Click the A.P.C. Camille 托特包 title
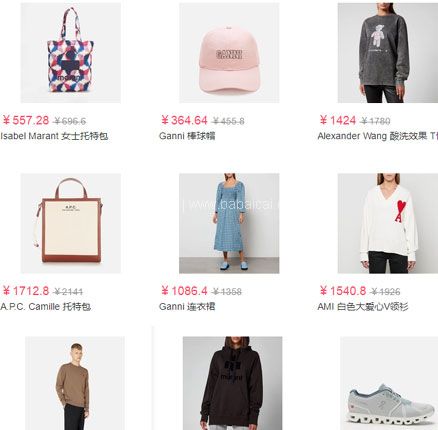The image size is (438, 430). coord(46,306)
